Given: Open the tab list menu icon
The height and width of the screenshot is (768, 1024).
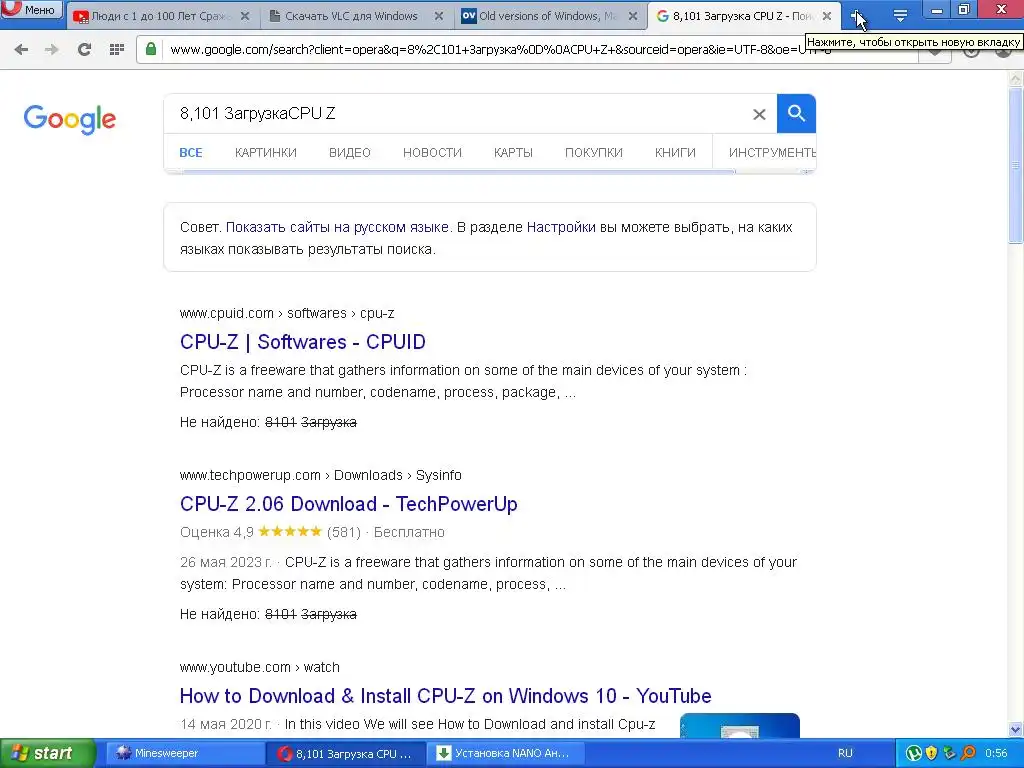Looking at the screenshot, I should (x=900, y=16).
